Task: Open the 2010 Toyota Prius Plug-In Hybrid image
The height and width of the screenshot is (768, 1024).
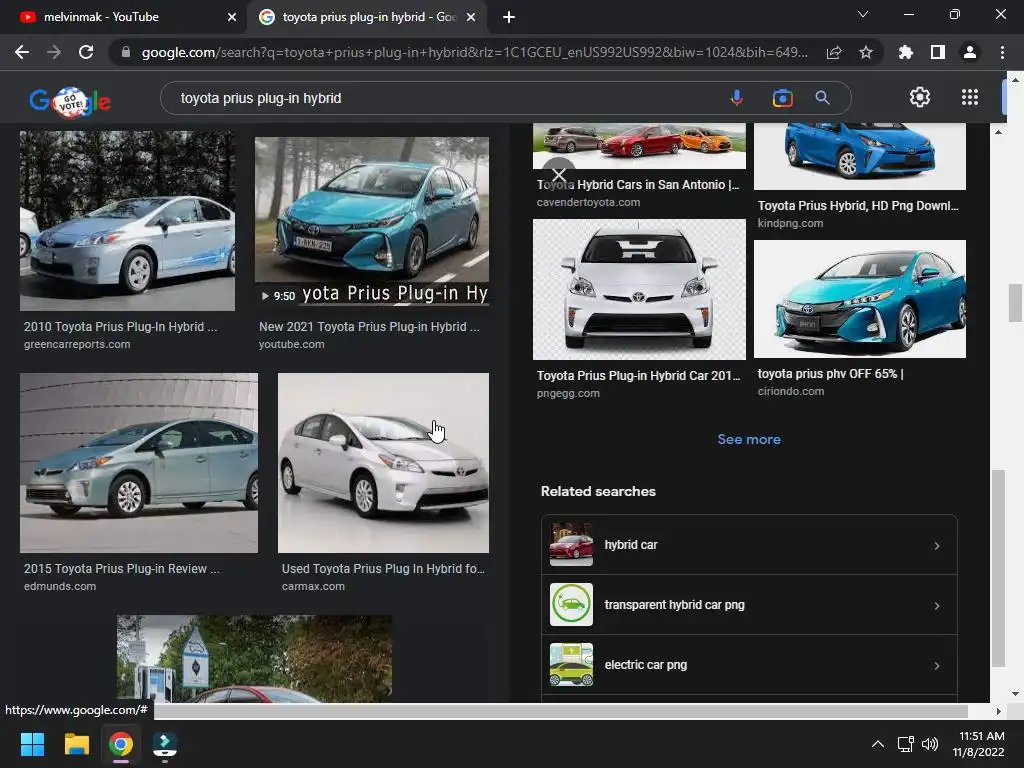Action: pos(127,221)
